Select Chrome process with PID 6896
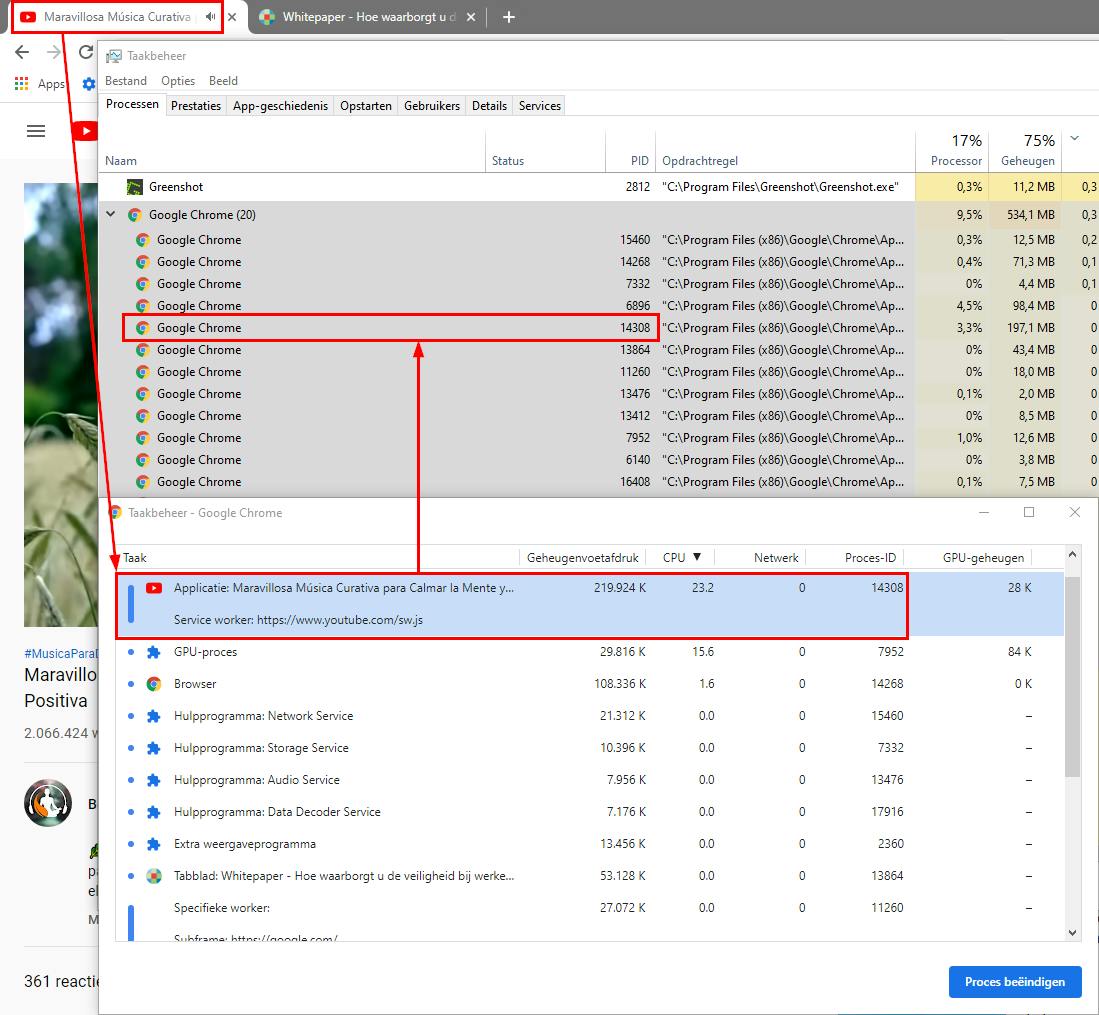This screenshot has height=1015, width=1099. tap(599, 306)
